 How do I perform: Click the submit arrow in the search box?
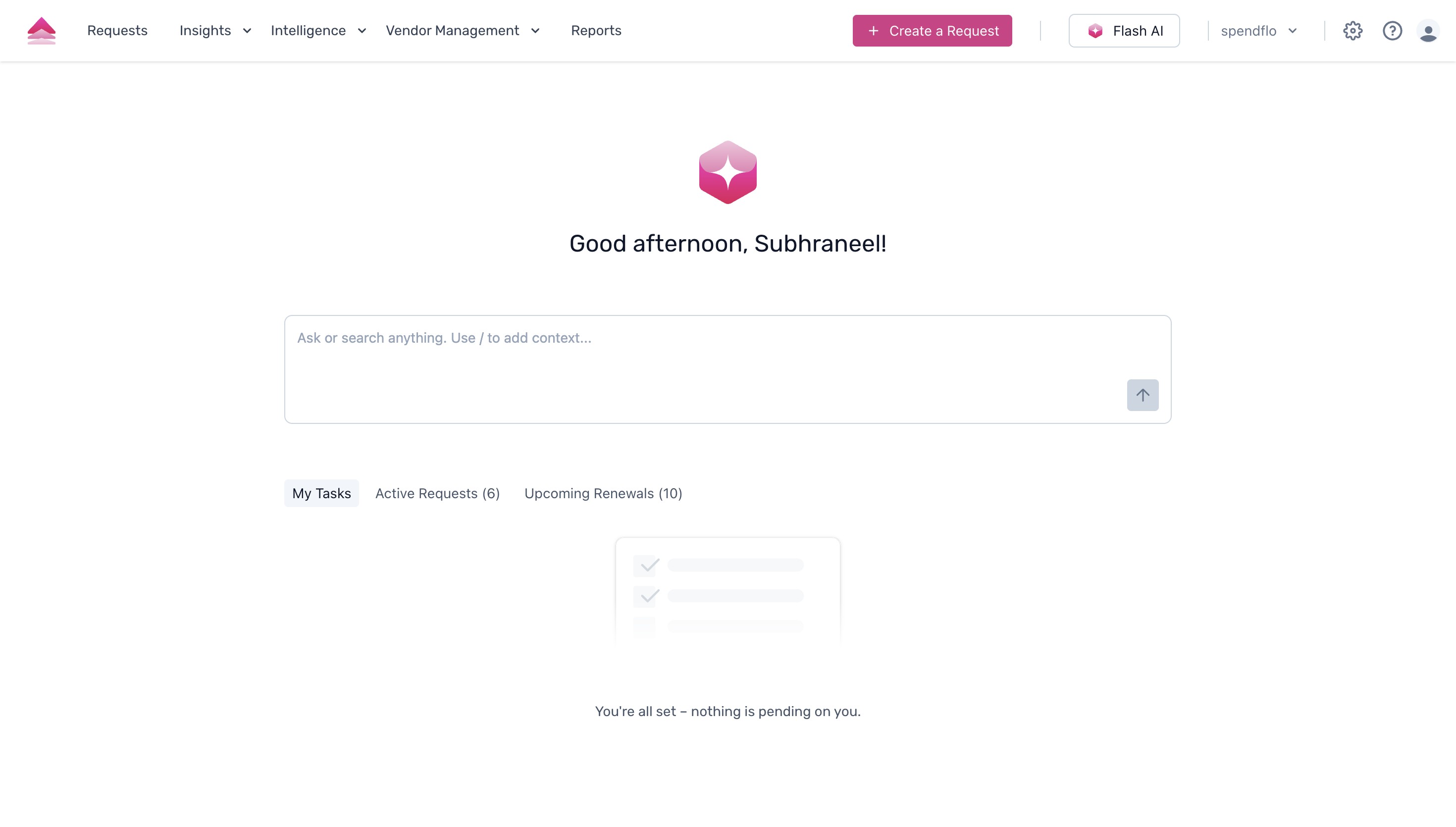pyautogui.click(x=1143, y=395)
